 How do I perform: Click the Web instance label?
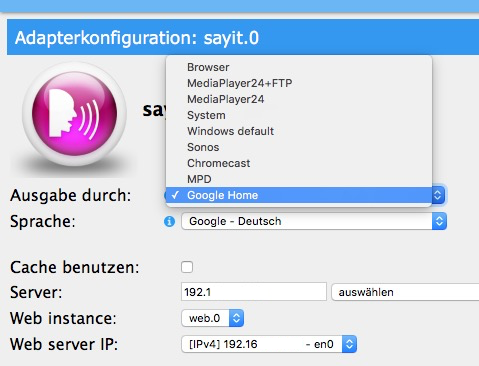pos(63,318)
